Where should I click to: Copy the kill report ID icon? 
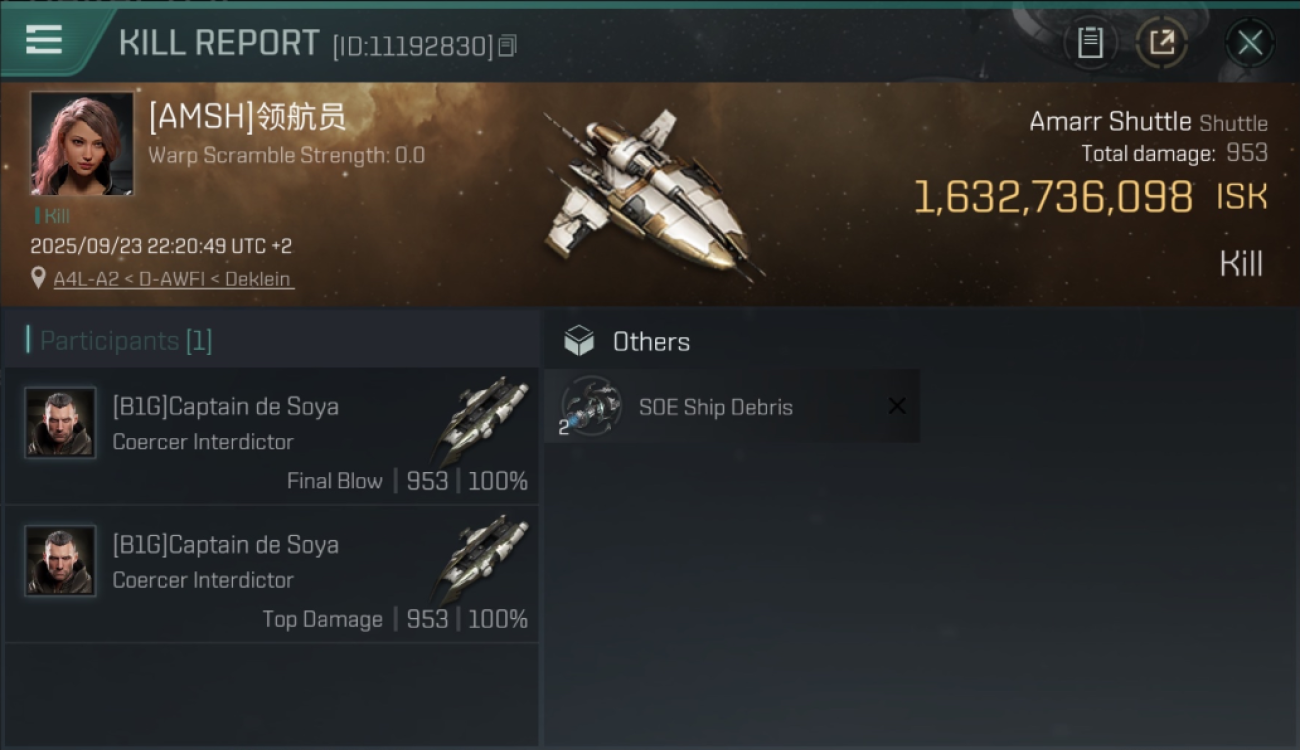507,45
